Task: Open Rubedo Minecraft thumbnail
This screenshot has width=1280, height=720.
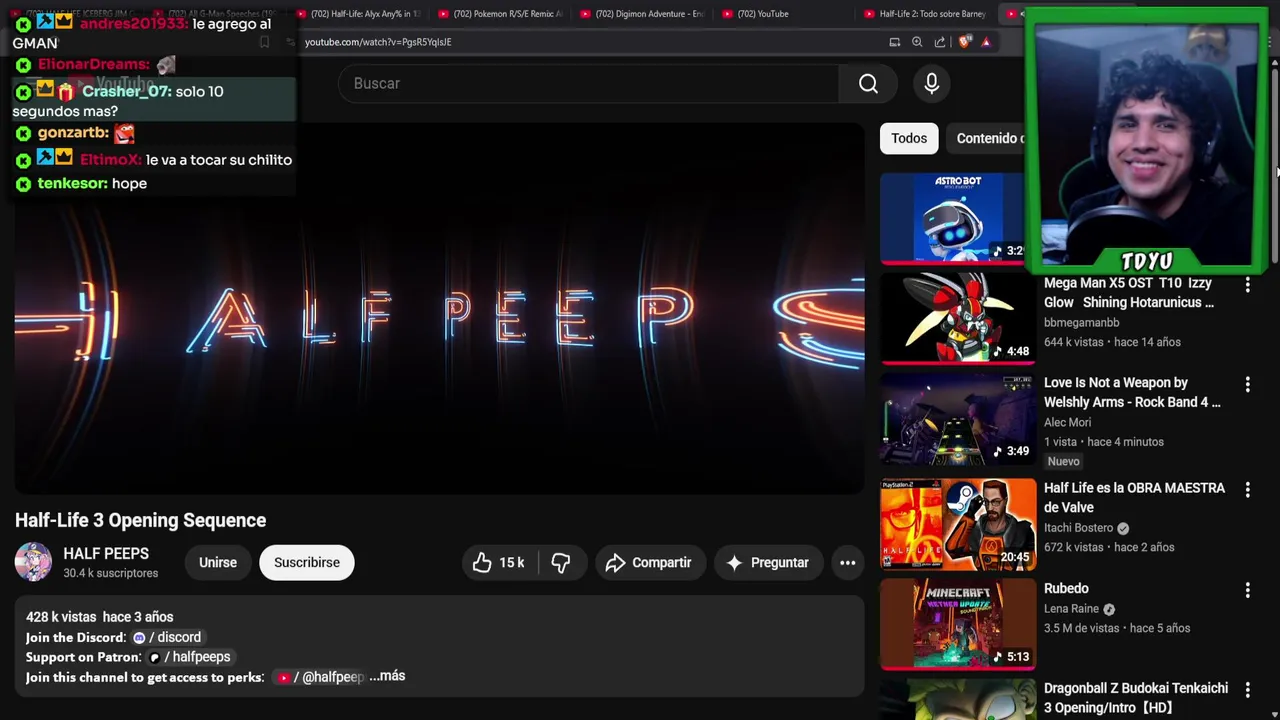Action: click(x=958, y=624)
